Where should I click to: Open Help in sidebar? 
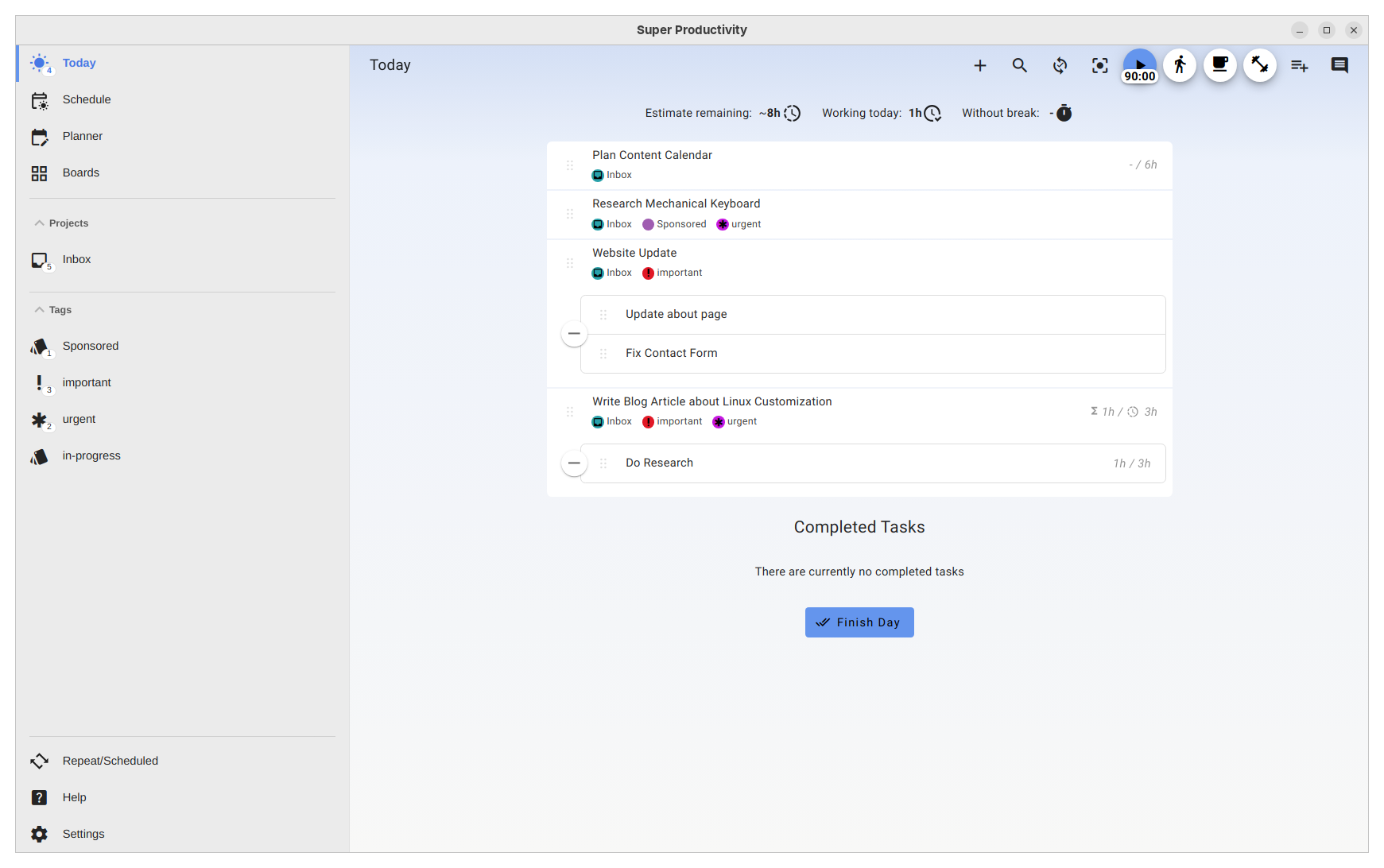[x=182, y=798]
